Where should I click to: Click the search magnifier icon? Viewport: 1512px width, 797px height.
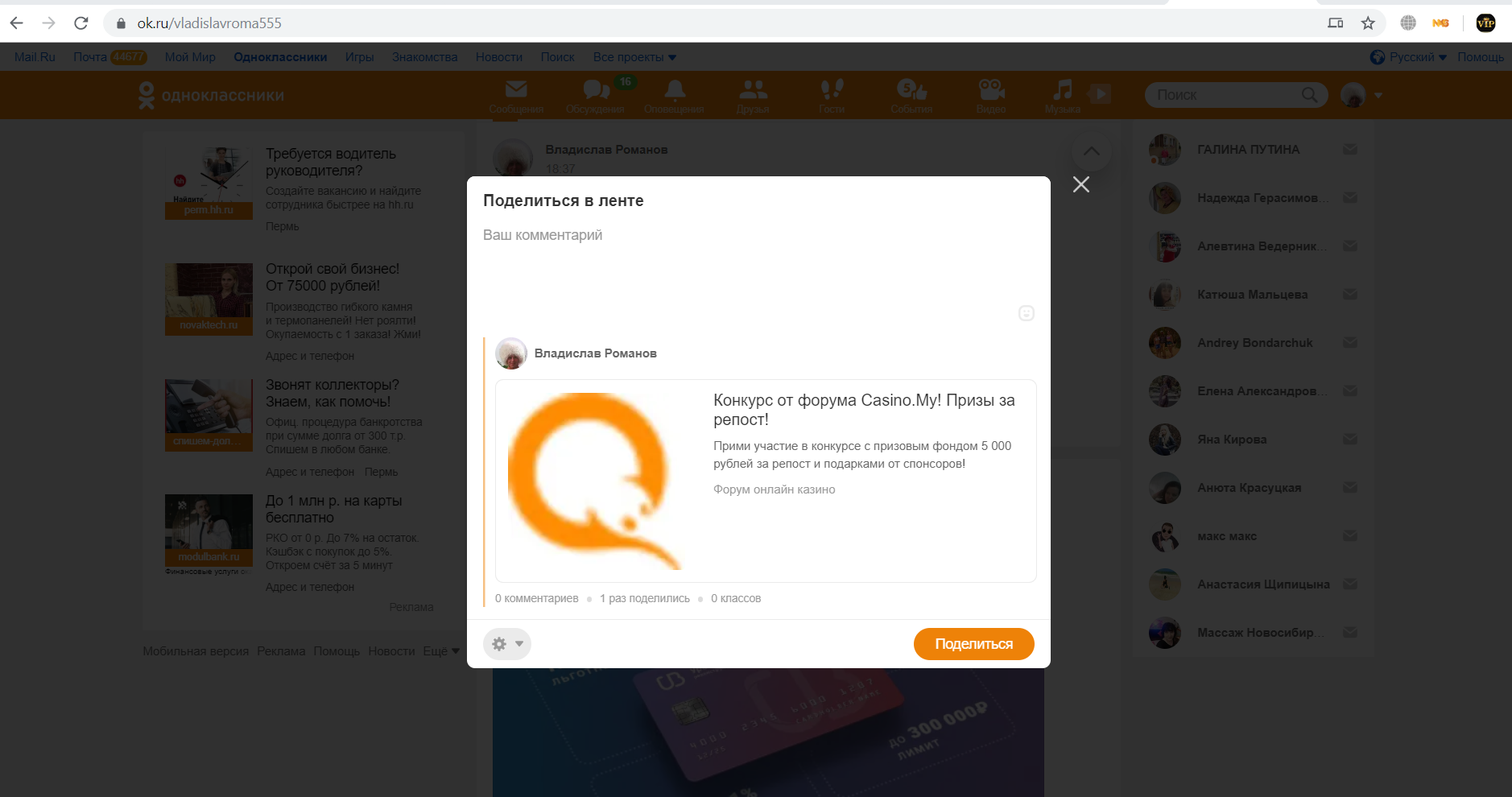click(x=1309, y=95)
